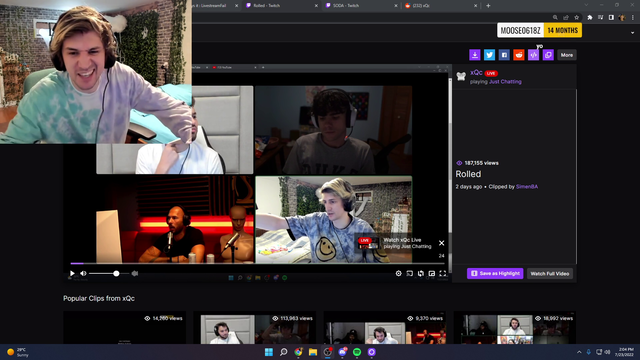Open a new browser tab
Viewport: 640px width, 360px height.
click(x=488, y=6)
